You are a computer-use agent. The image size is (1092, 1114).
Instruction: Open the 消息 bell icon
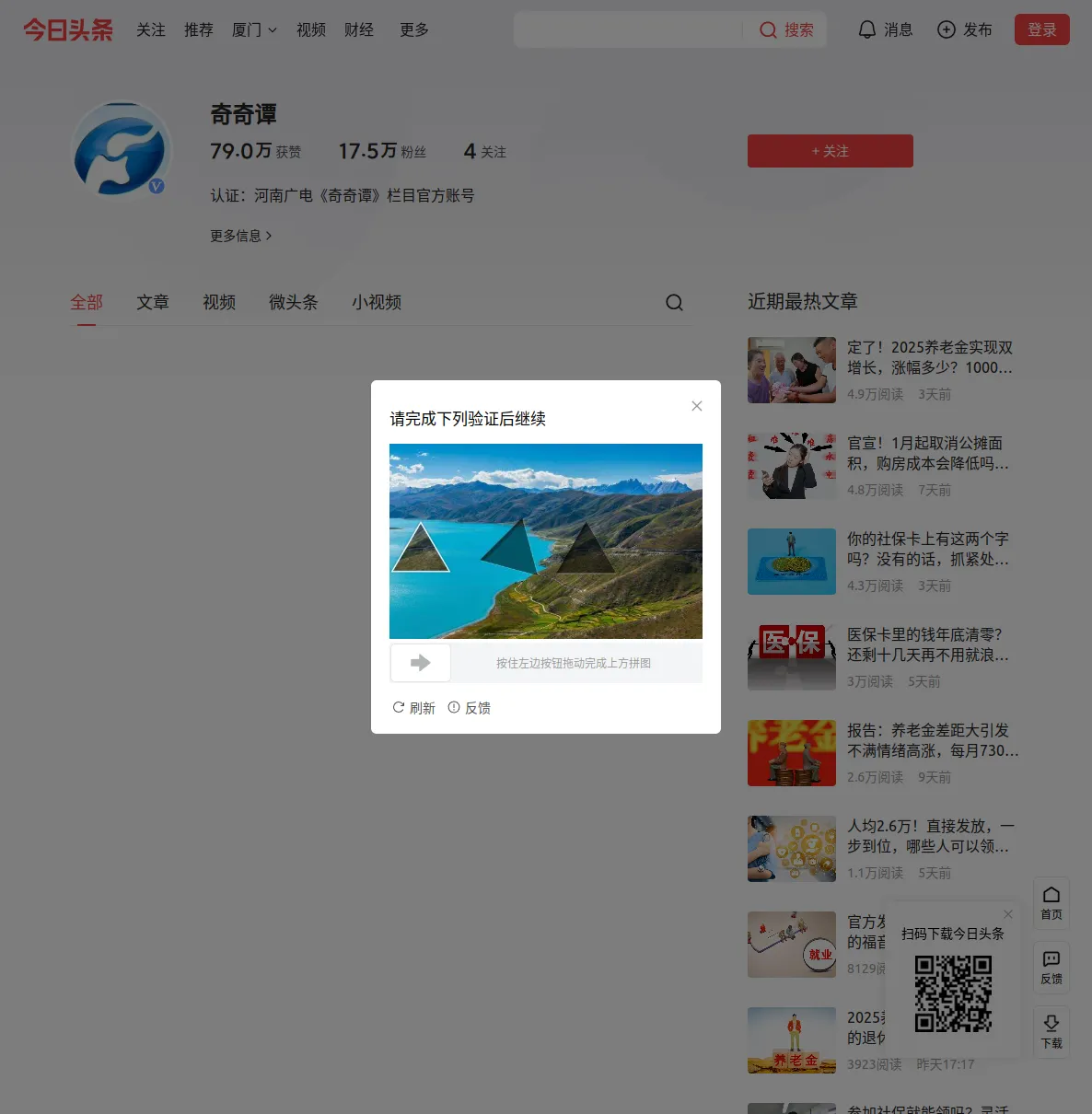(866, 29)
